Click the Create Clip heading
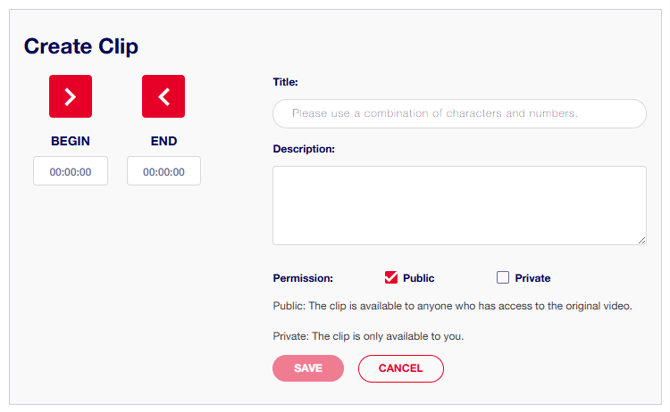 click(x=81, y=46)
